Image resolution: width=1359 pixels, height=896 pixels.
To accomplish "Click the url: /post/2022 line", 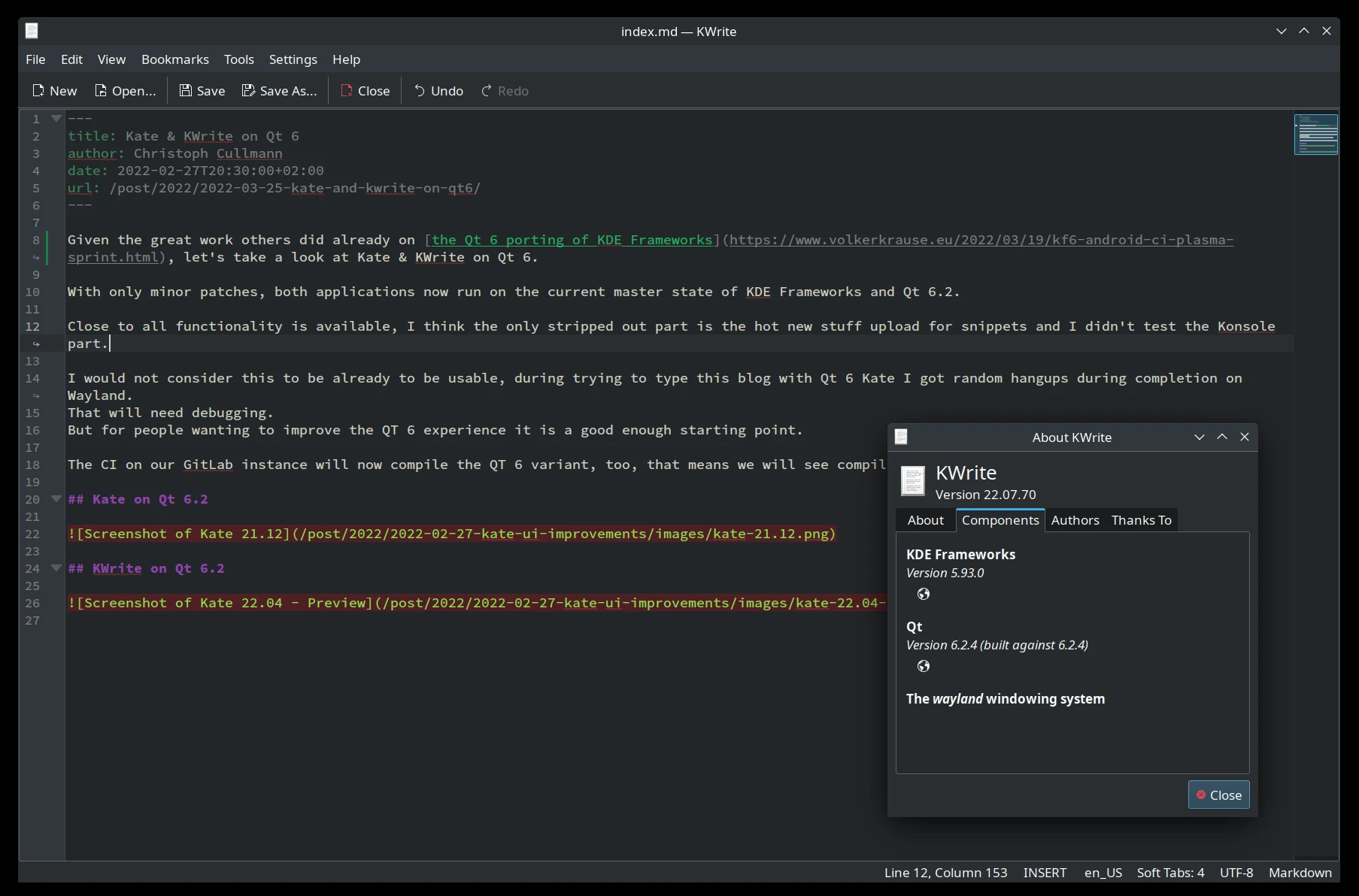I will click(x=274, y=188).
